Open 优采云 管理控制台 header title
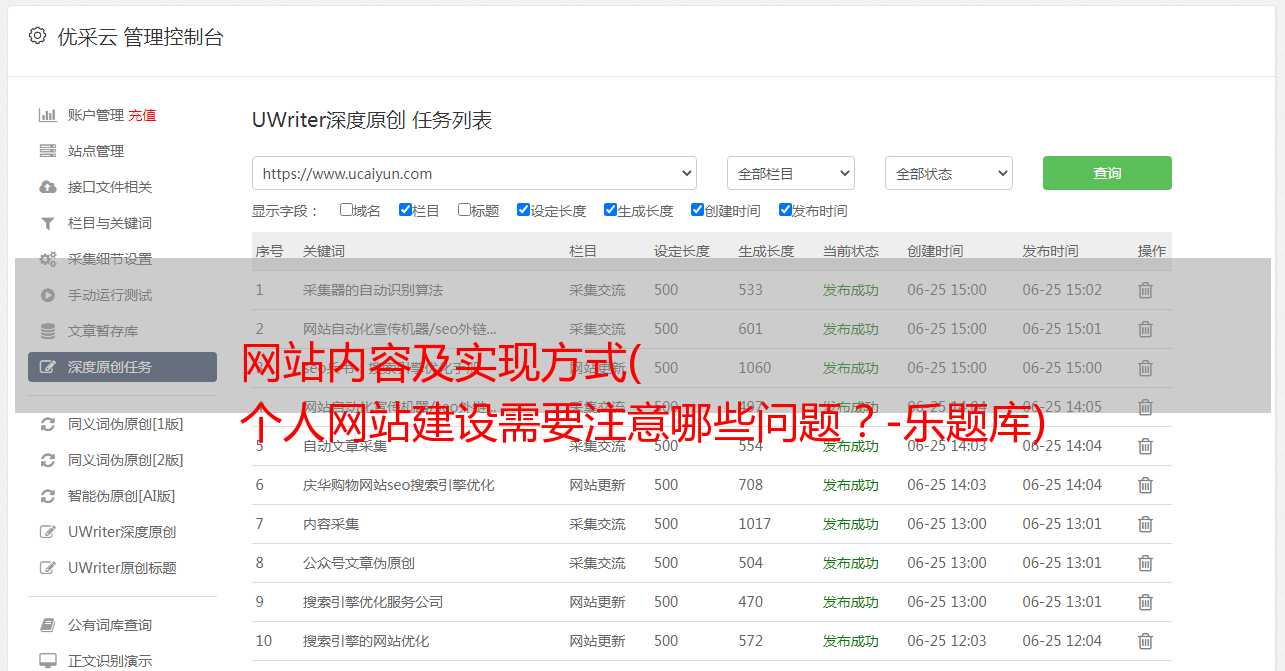Screen dimensions: 1285x671 140,37
